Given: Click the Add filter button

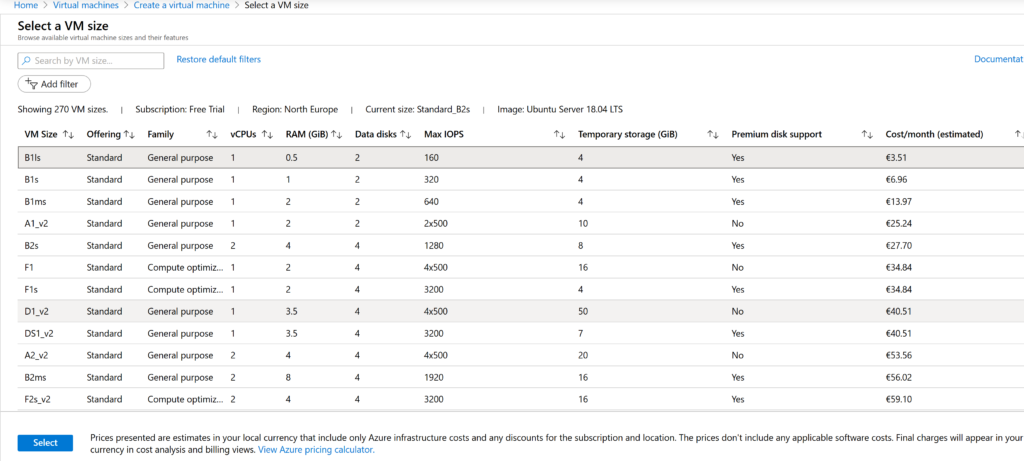Looking at the screenshot, I should click(x=54, y=84).
